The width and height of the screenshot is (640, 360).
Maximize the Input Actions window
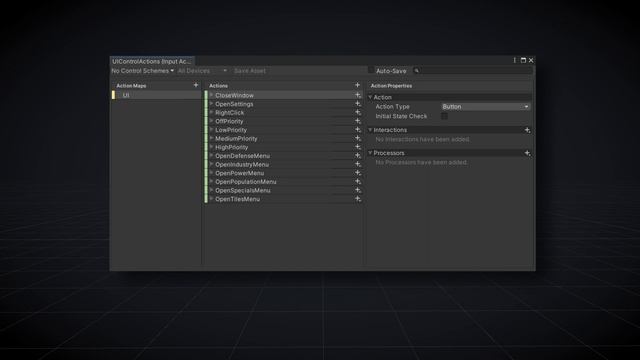523,60
